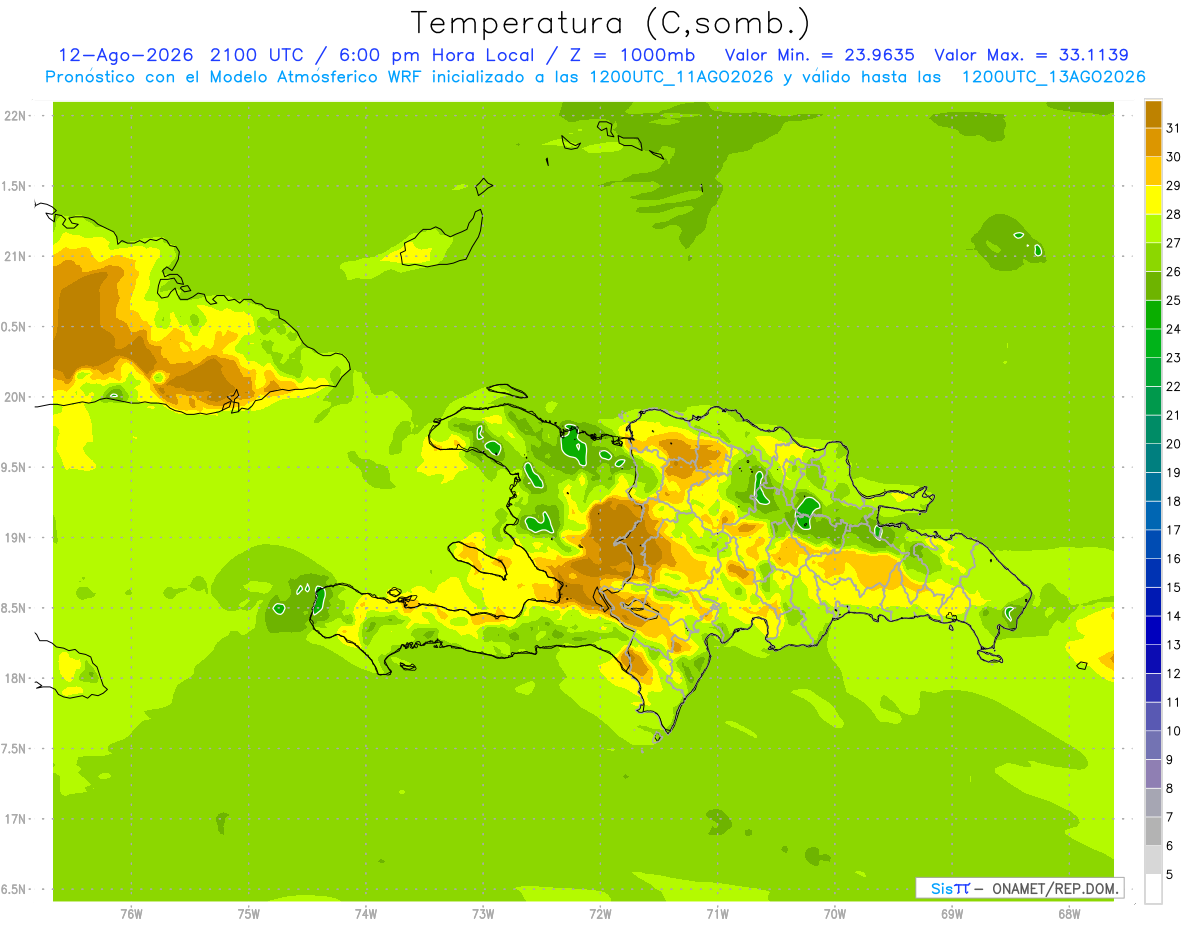Click the "73W" longitude label

pyautogui.click(x=483, y=913)
